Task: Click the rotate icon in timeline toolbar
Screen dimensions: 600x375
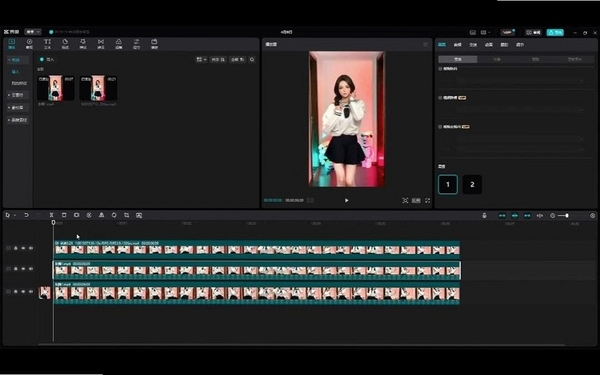Action: pos(114,215)
